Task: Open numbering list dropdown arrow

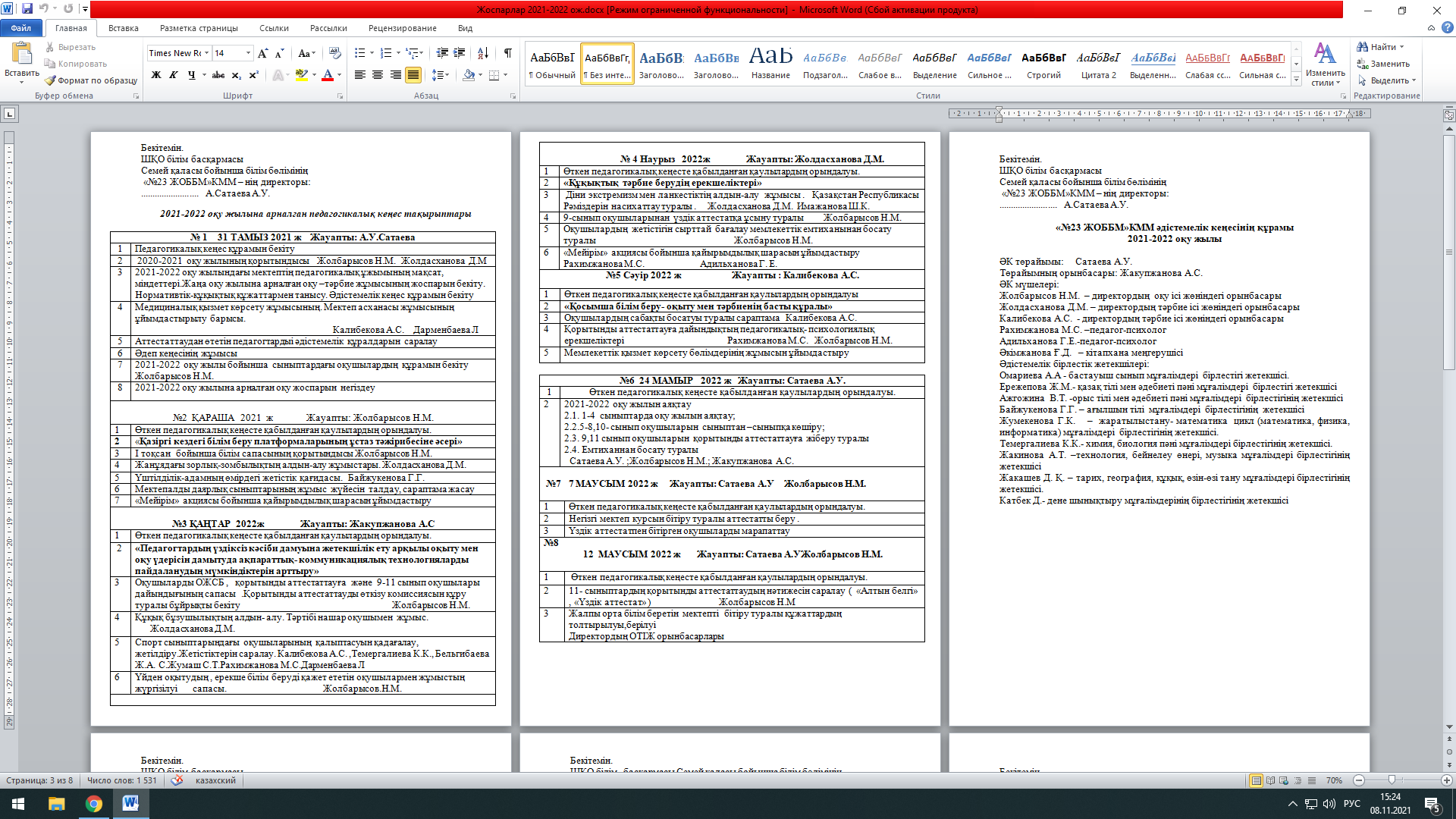Action: pyautogui.click(x=398, y=53)
